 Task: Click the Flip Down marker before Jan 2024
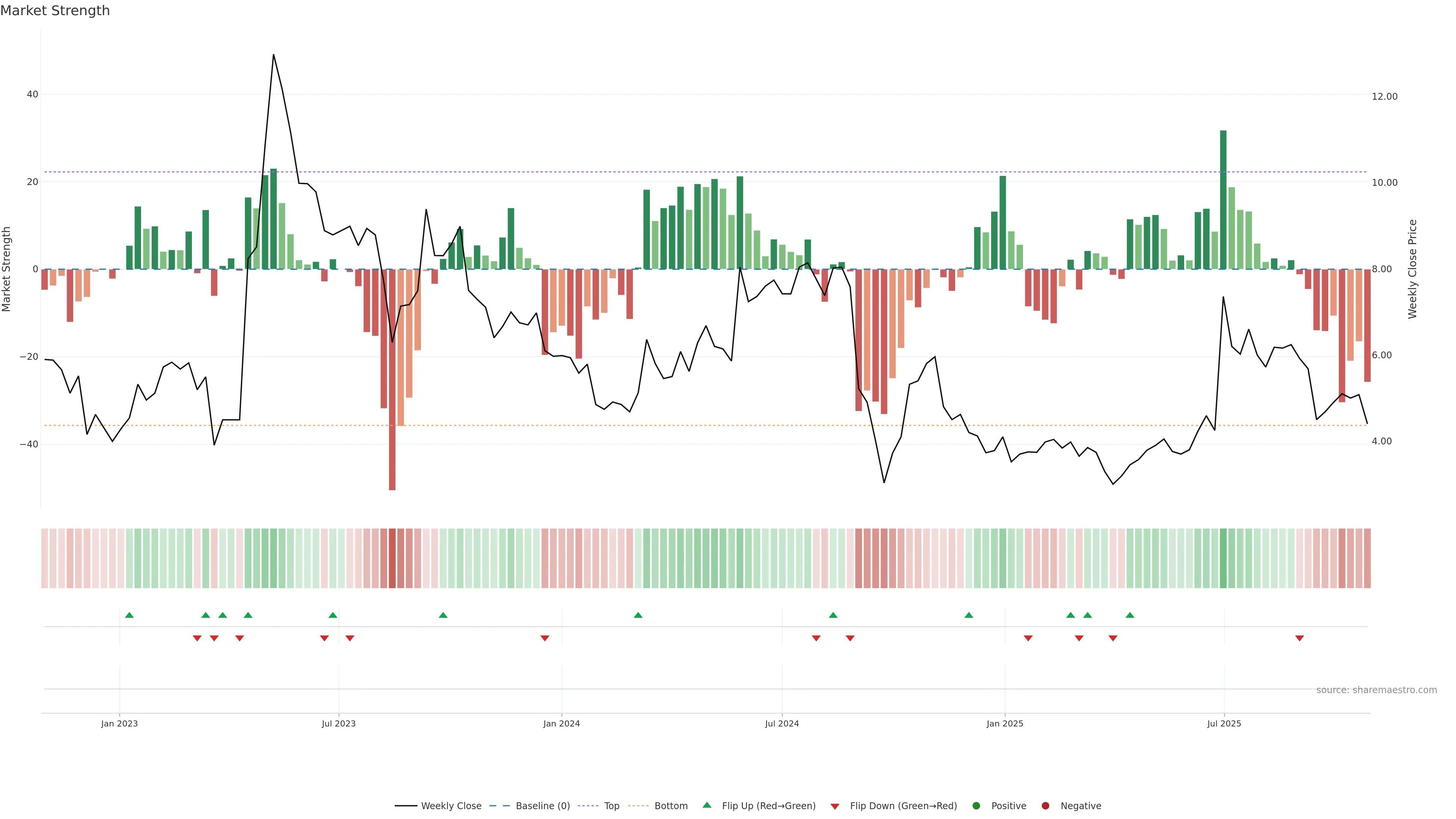point(545,638)
